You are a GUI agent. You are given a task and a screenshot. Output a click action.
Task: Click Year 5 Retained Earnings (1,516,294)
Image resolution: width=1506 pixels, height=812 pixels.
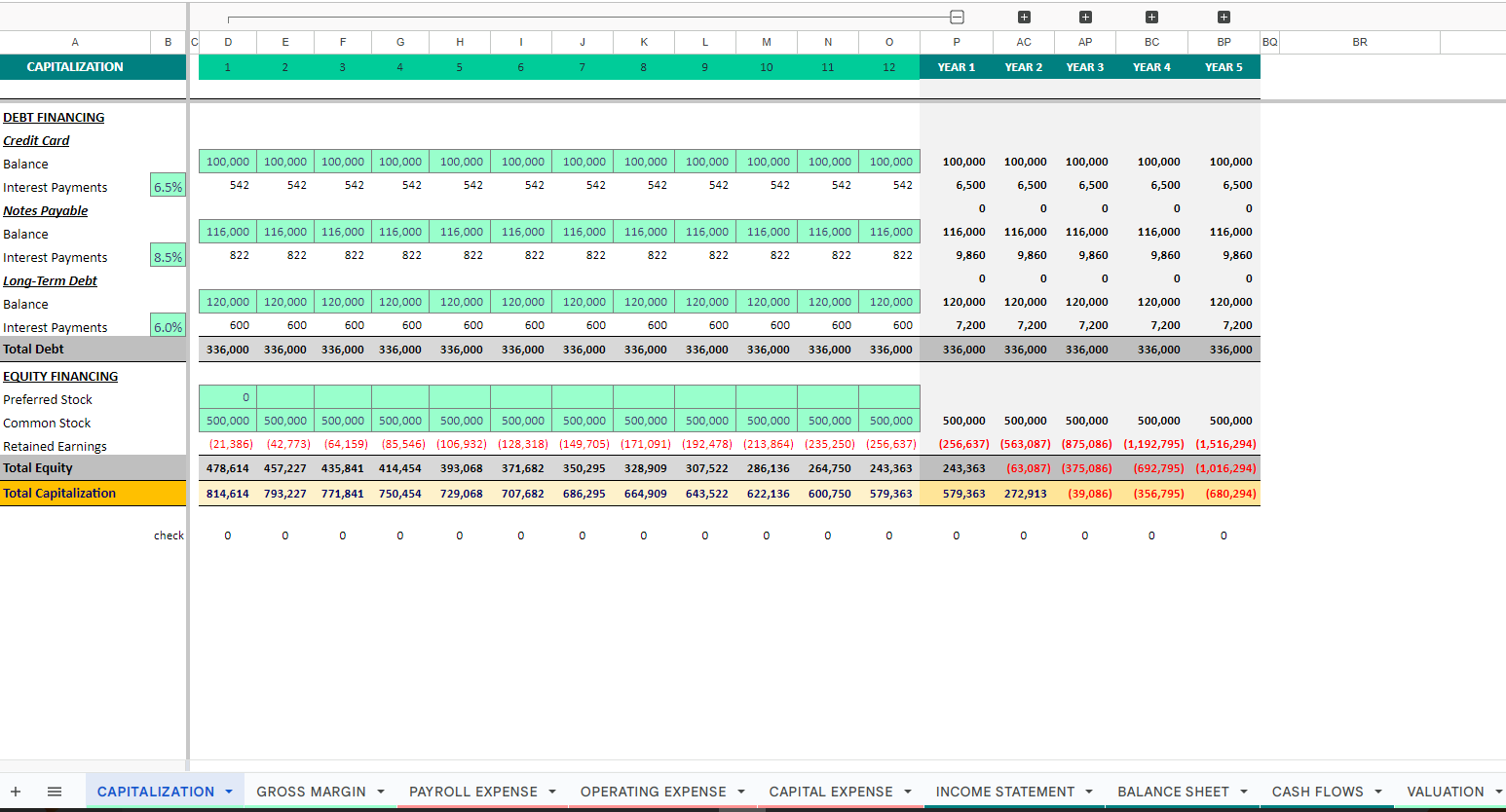pos(1225,444)
